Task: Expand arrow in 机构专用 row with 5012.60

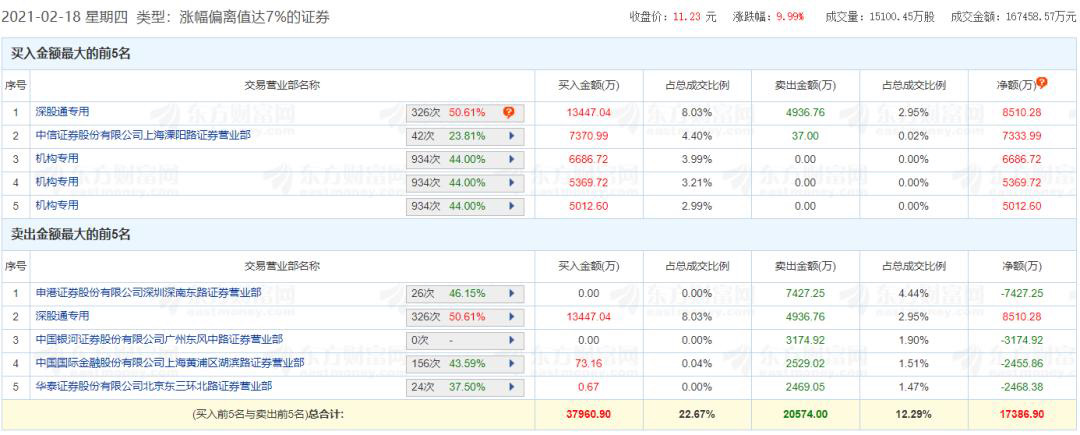Action: pyautogui.click(x=511, y=206)
